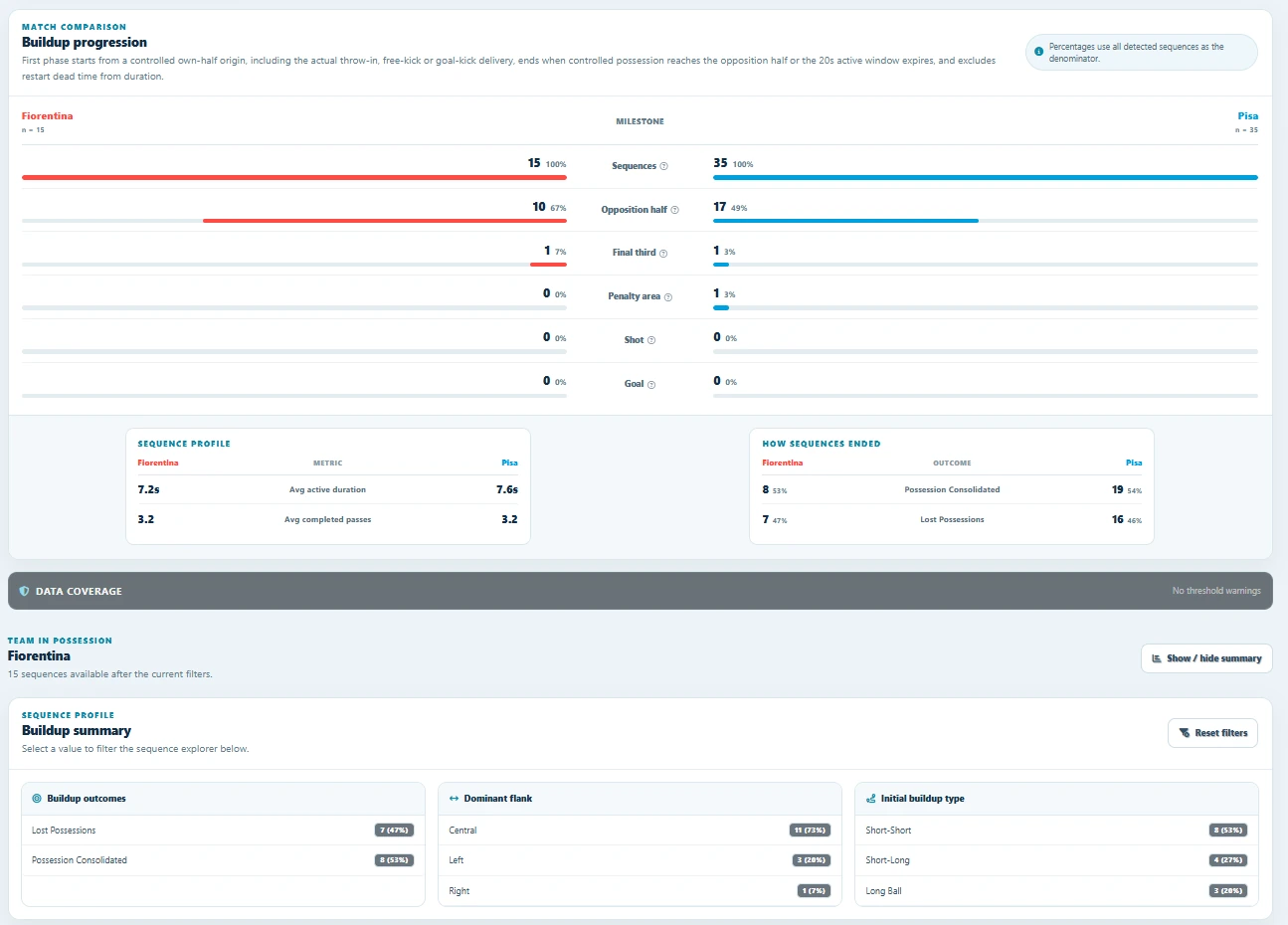Filter by Long Ball buildup type
This screenshot has height=925, width=1288.
(1056, 891)
